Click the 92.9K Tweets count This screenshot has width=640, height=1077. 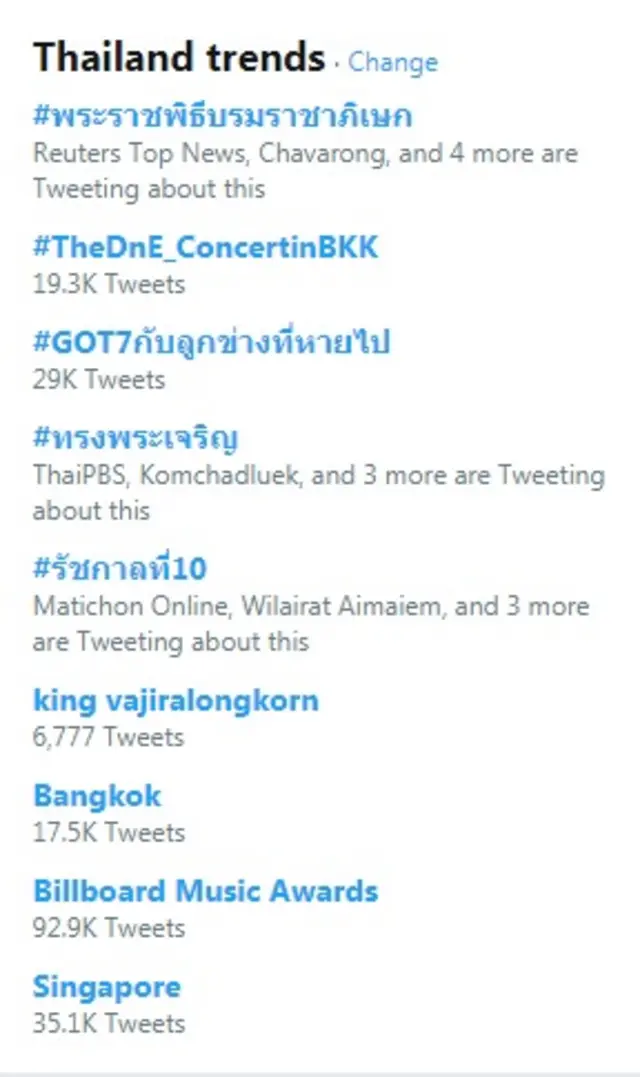click(109, 928)
